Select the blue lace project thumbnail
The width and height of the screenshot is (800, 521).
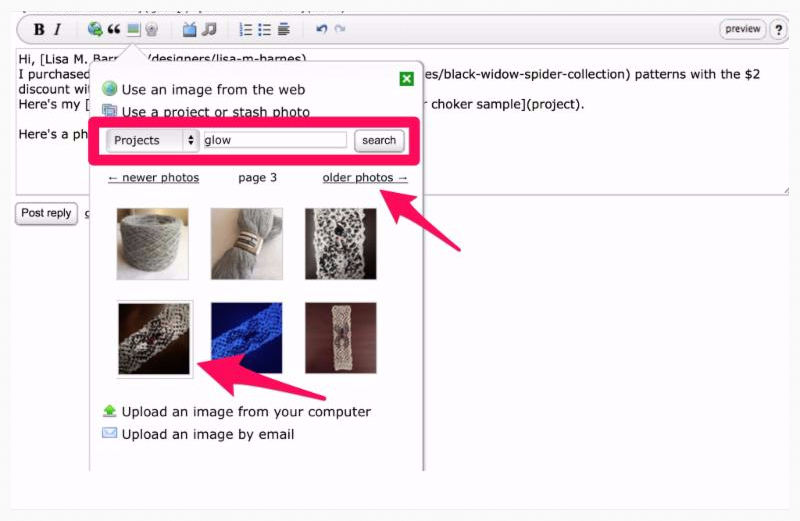247,338
